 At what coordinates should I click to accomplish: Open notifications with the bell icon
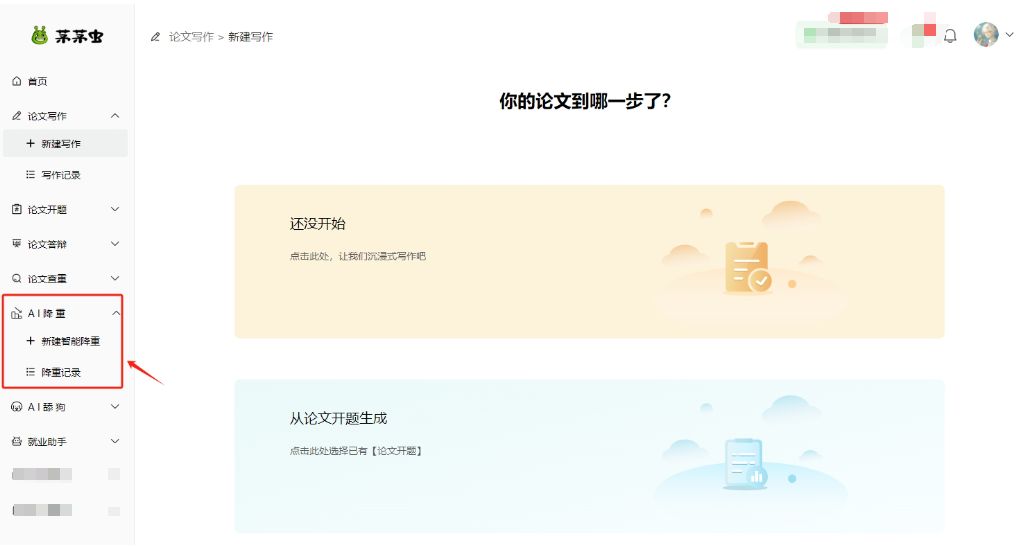pyautogui.click(x=950, y=36)
